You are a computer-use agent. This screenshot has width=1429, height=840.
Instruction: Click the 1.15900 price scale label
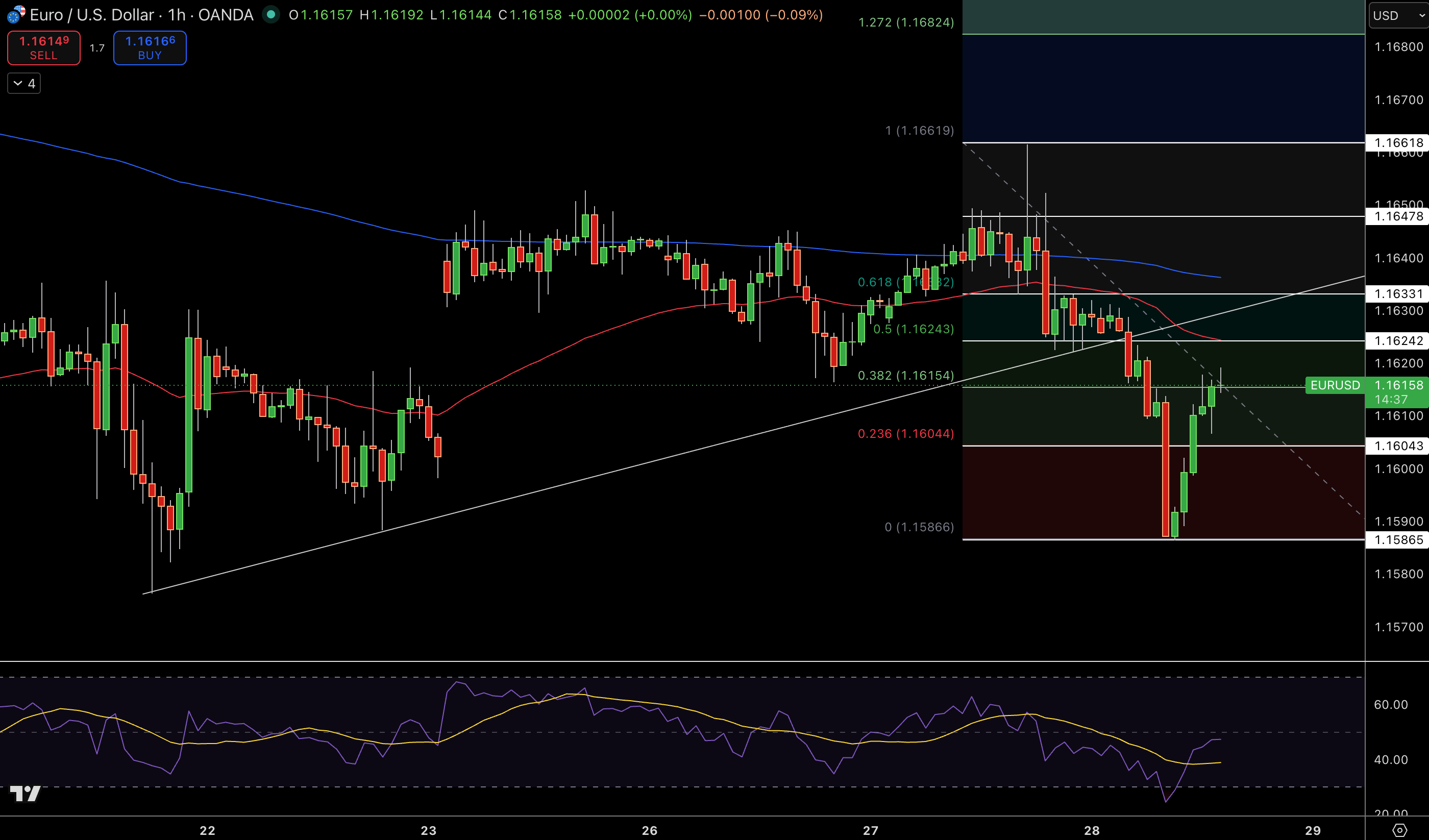(x=1399, y=521)
